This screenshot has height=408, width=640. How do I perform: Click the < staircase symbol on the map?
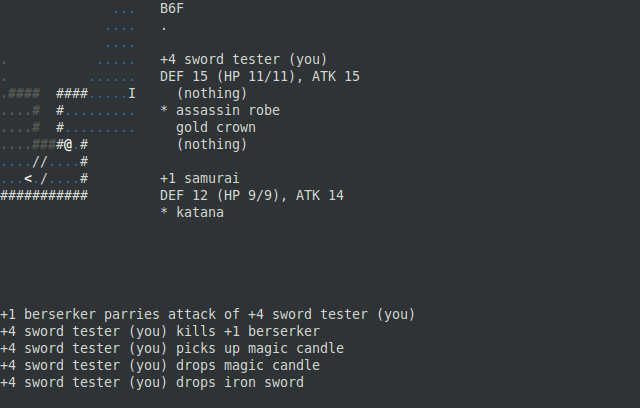[28, 178]
